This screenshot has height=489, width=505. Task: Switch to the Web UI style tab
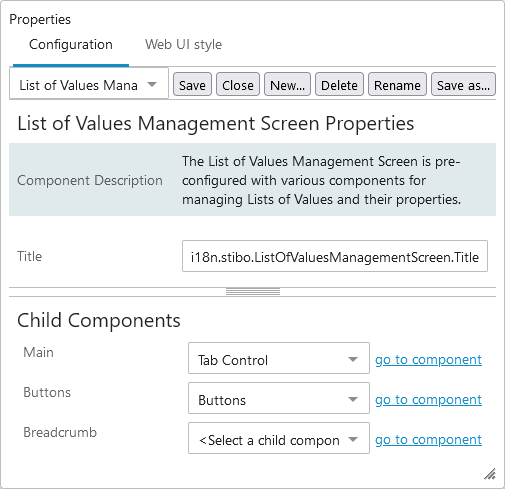[183, 45]
